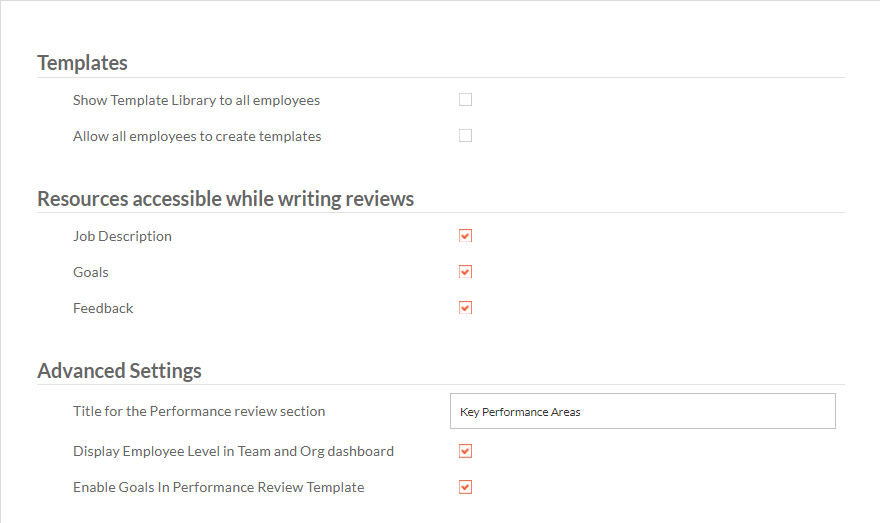Toggle Display Employee Level in dashboard checkbox

coord(465,451)
